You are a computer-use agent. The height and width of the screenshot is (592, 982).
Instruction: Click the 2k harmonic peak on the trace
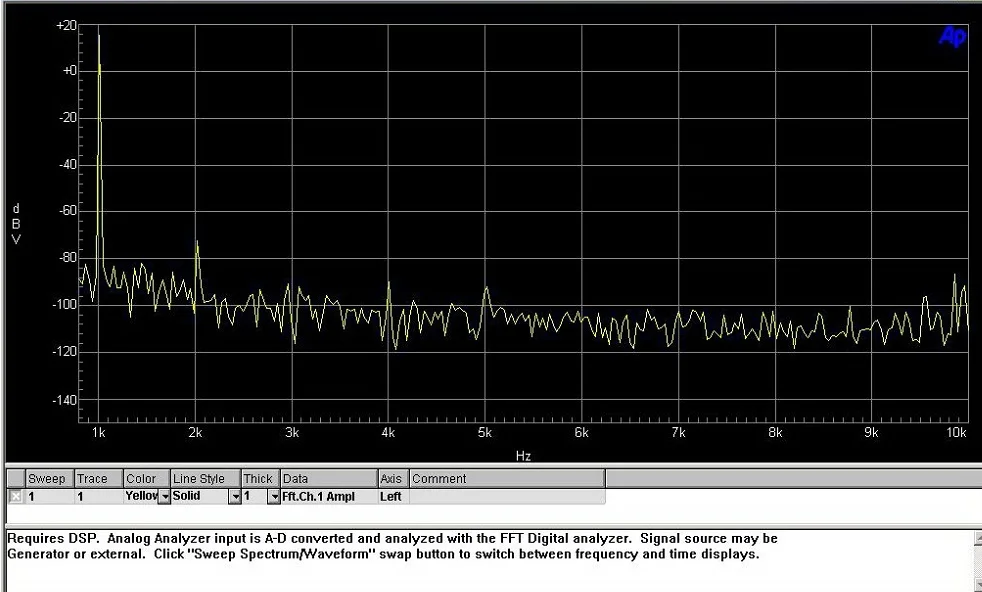tap(197, 243)
